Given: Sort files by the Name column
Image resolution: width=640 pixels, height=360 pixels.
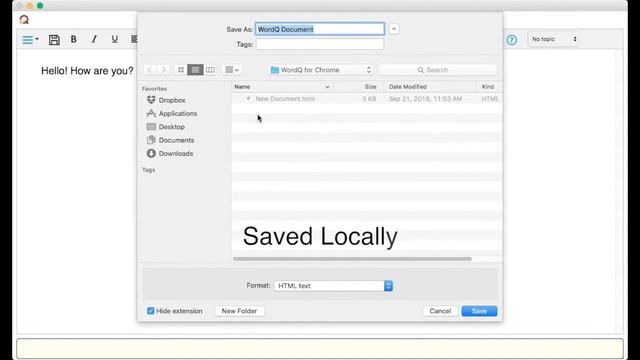Looking at the screenshot, I should coord(282,87).
